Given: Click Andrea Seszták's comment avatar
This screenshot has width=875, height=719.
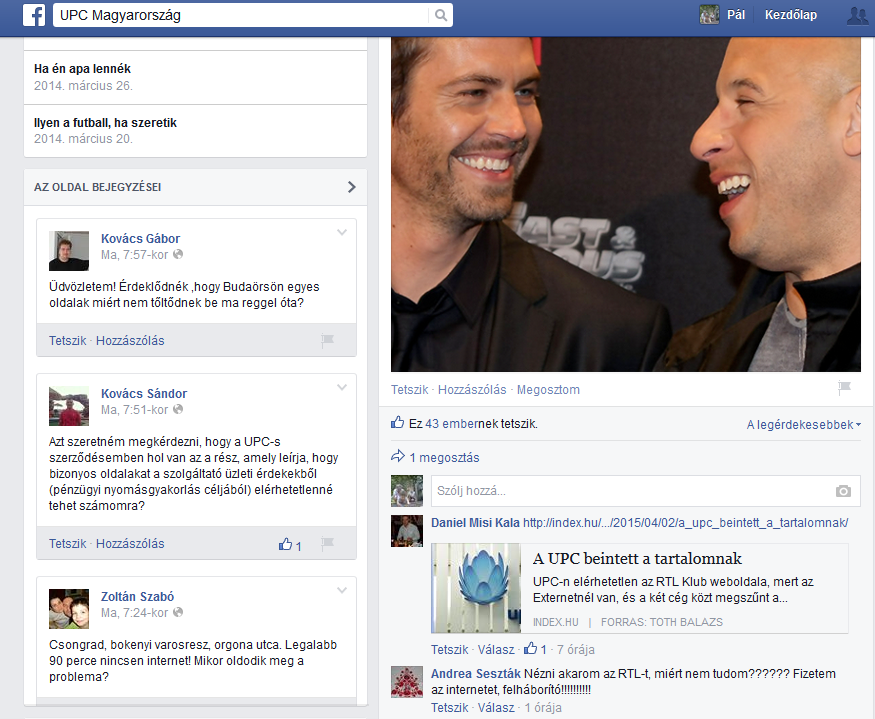Looking at the screenshot, I should pos(407,682).
